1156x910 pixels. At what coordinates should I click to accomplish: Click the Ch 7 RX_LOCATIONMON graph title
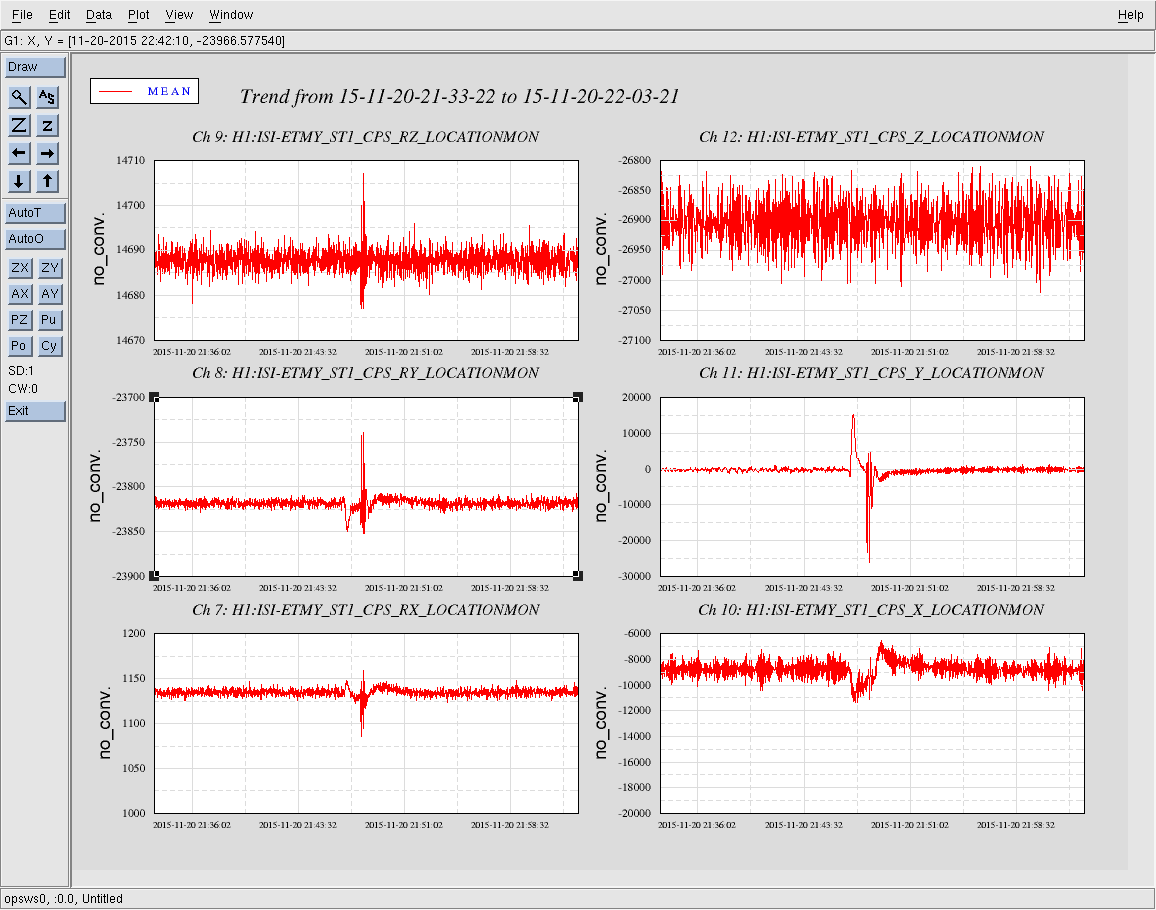click(366, 609)
